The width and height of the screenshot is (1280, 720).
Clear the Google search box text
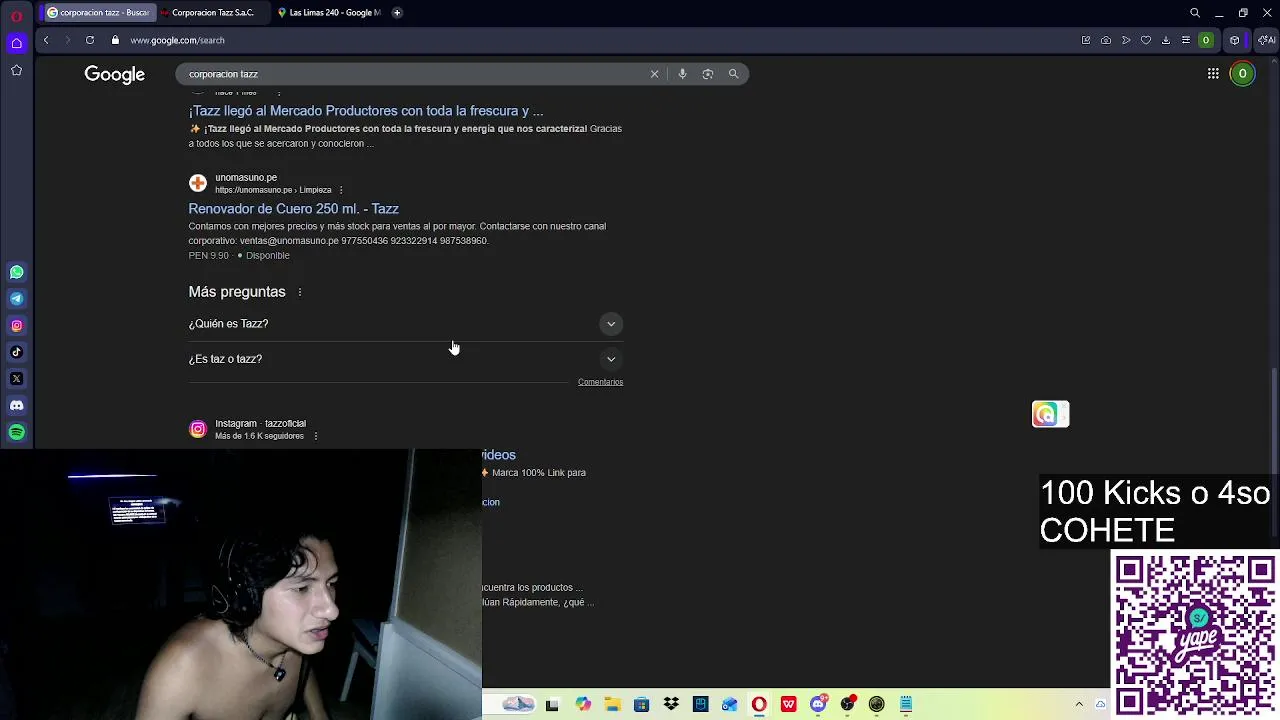655,74
